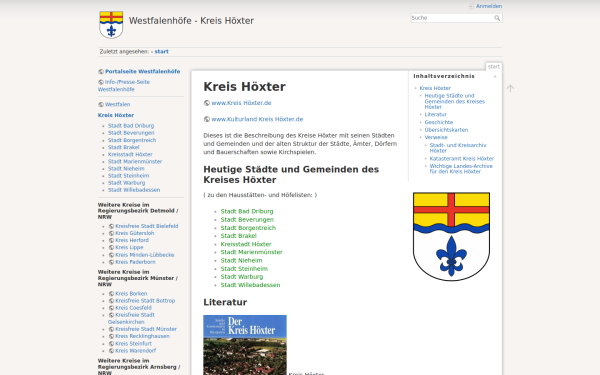
Task: Open Stadt Beverungen in sidebar
Action: point(131,133)
